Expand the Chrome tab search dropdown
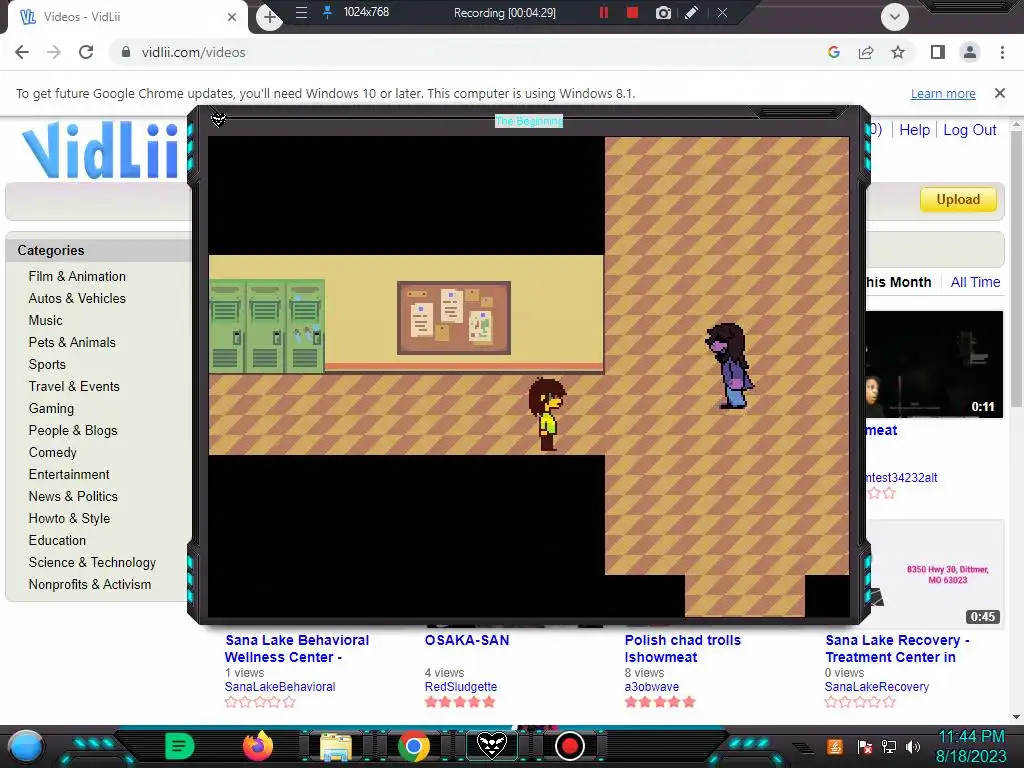Image resolution: width=1024 pixels, height=768 pixels. point(894,17)
